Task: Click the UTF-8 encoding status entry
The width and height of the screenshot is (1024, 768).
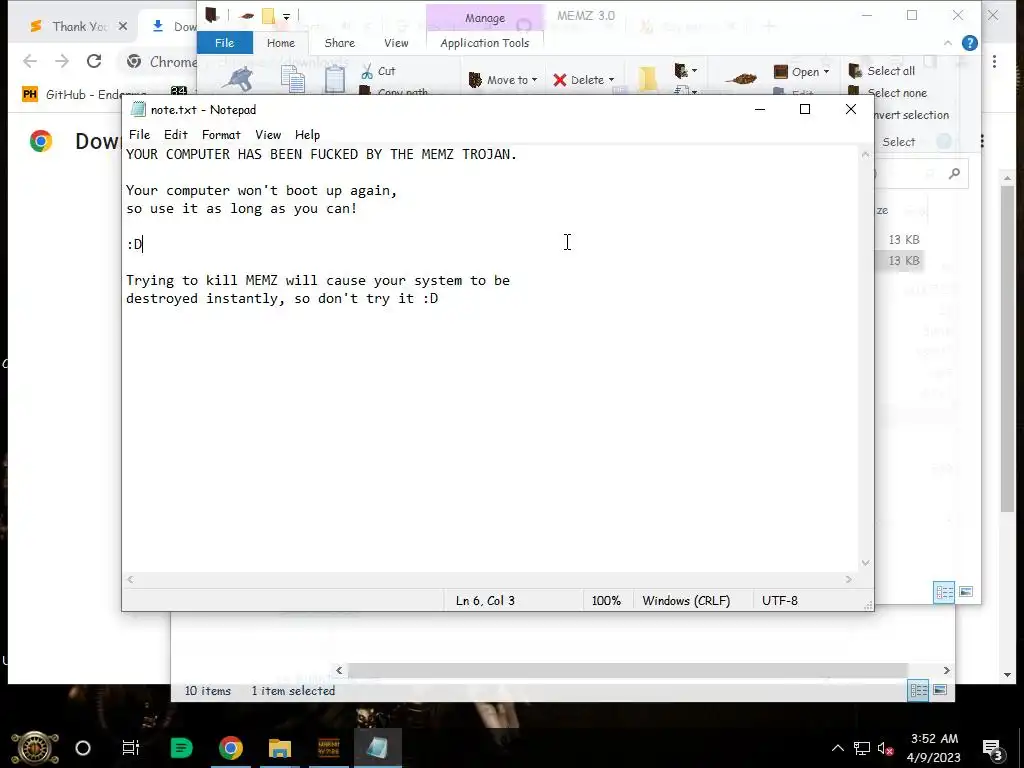Action: click(x=780, y=601)
